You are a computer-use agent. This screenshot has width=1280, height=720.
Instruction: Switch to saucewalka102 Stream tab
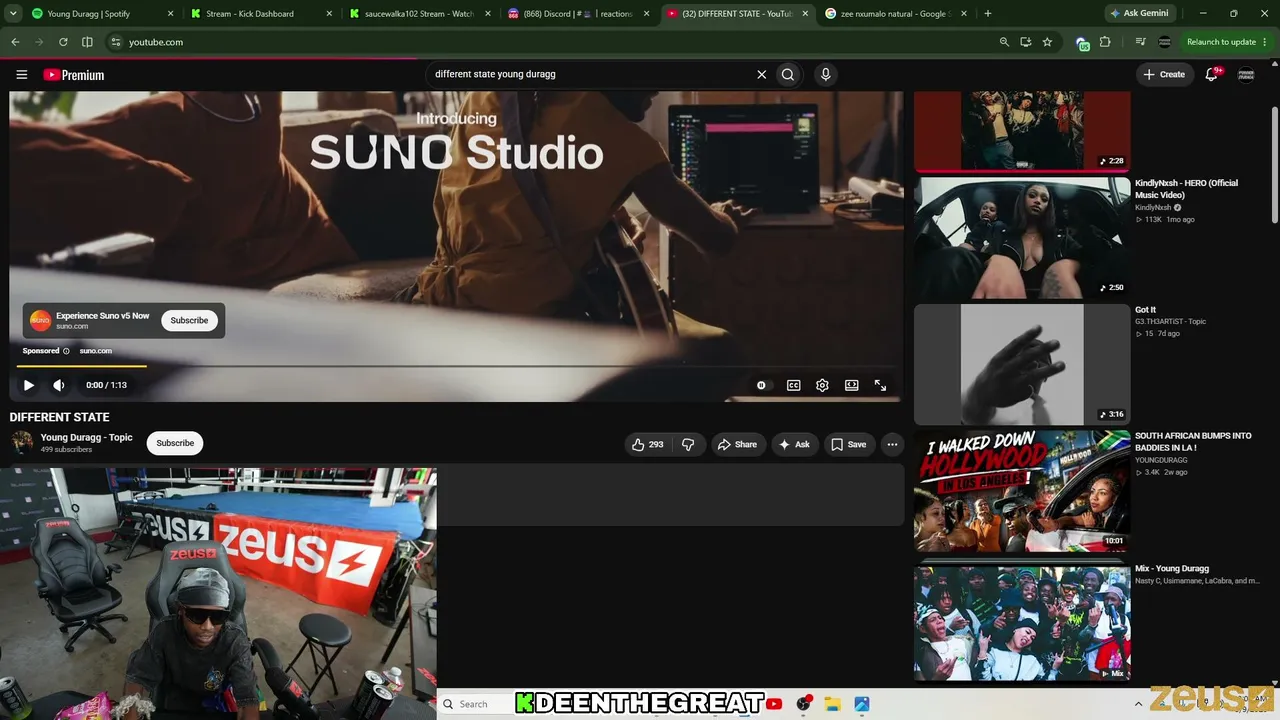click(417, 14)
